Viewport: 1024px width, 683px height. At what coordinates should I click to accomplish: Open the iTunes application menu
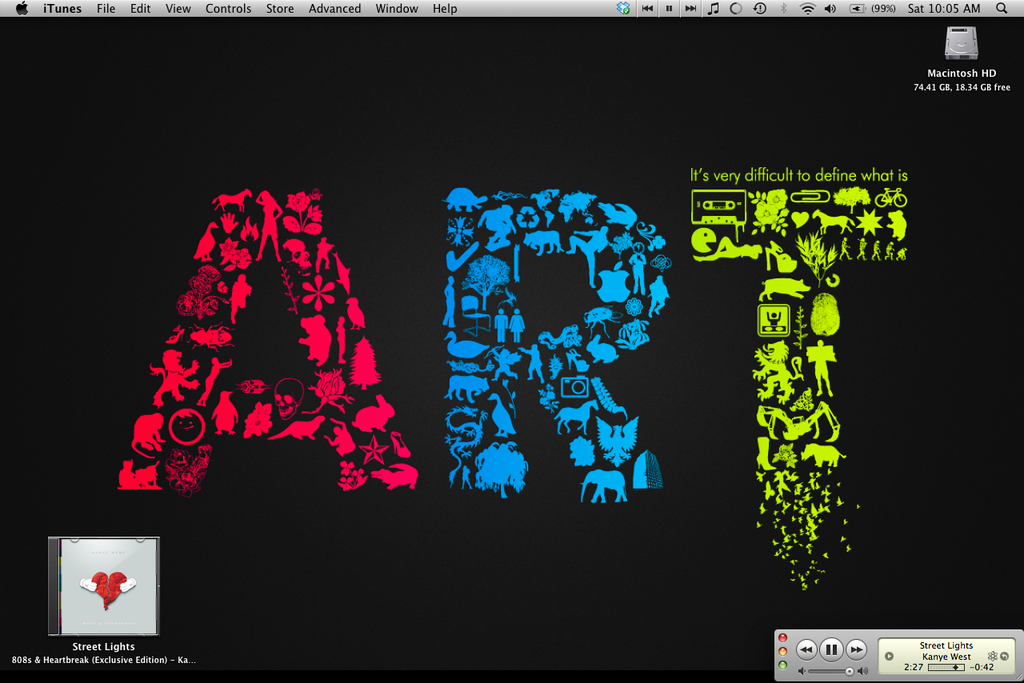pyautogui.click(x=62, y=8)
